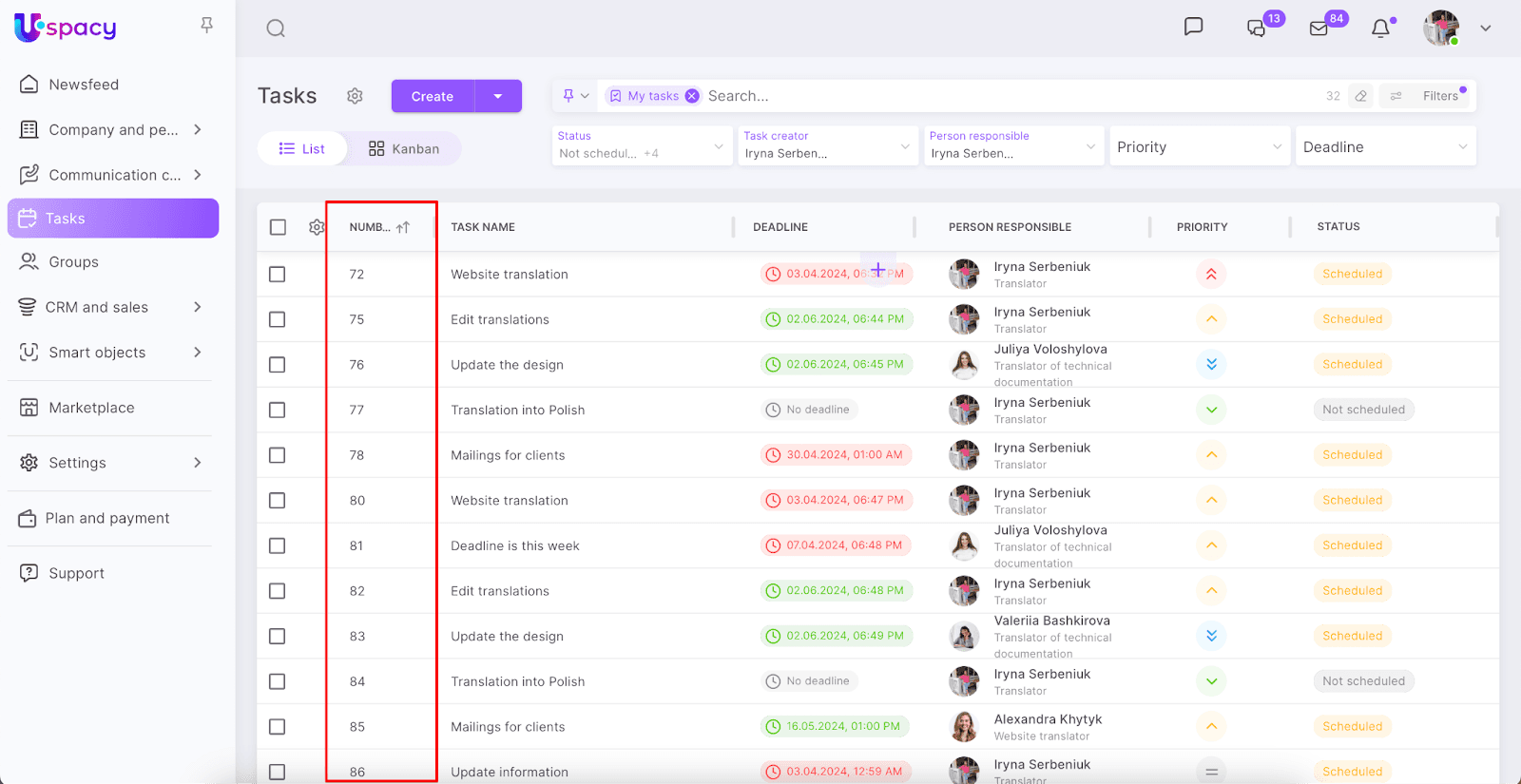Click the Tasks settings gear next to title

(x=355, y=96)
